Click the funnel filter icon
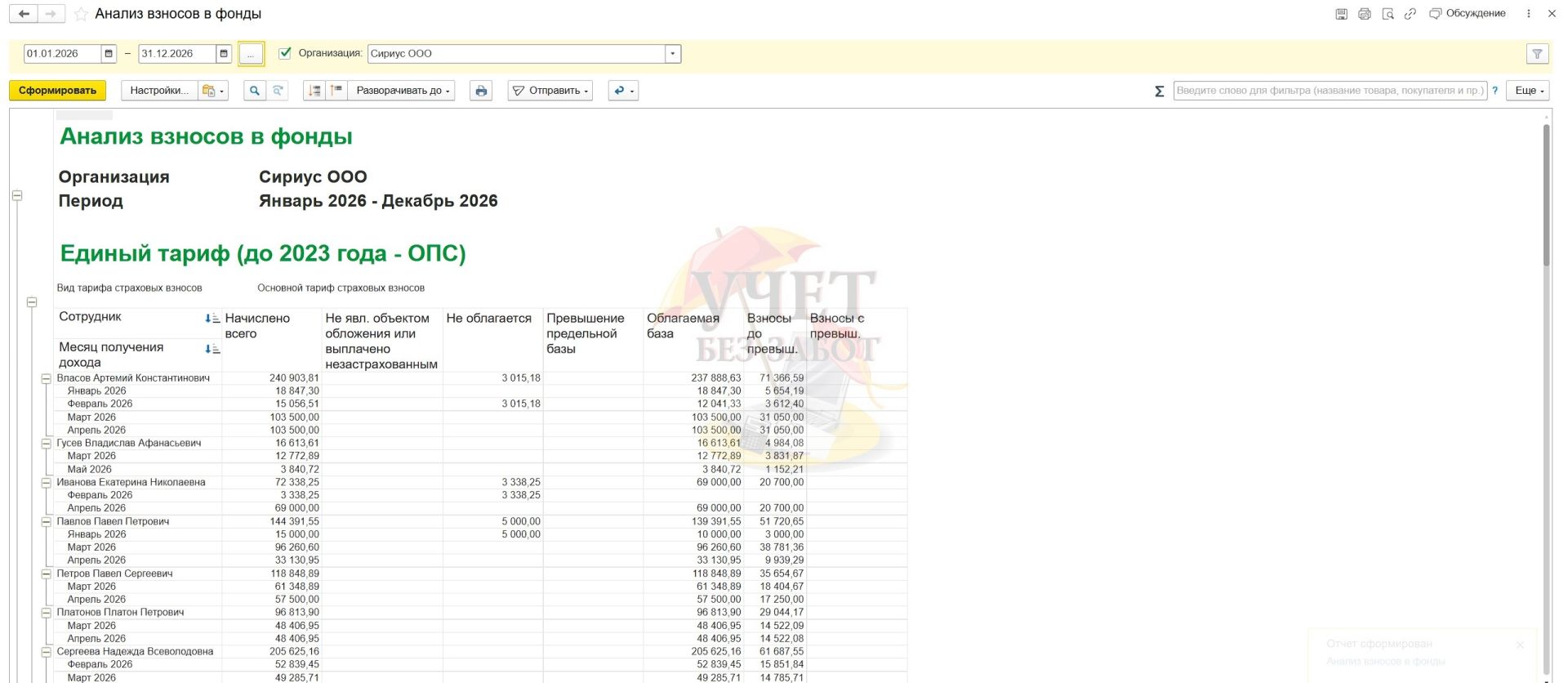1568x683 pixels. 1537,54
